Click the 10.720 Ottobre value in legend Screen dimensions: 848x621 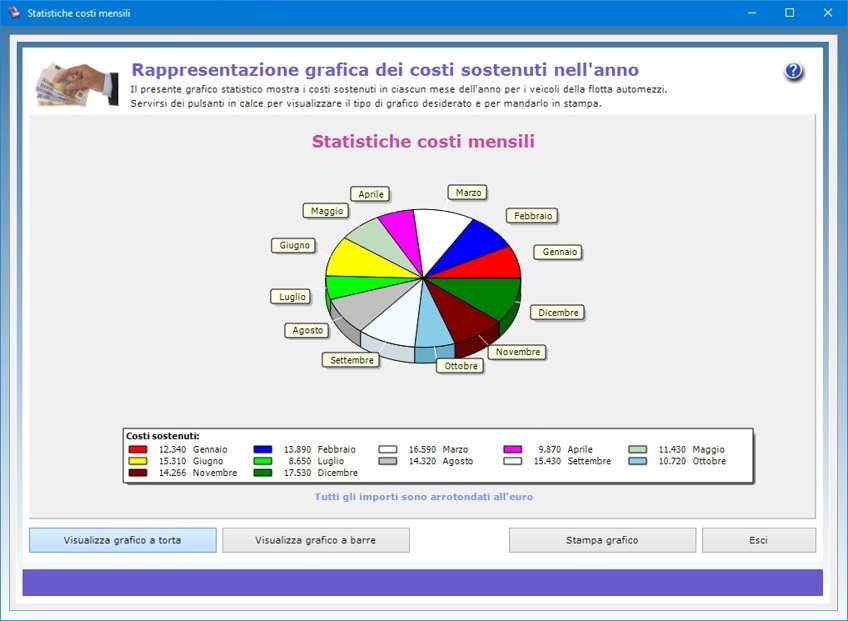672,461
